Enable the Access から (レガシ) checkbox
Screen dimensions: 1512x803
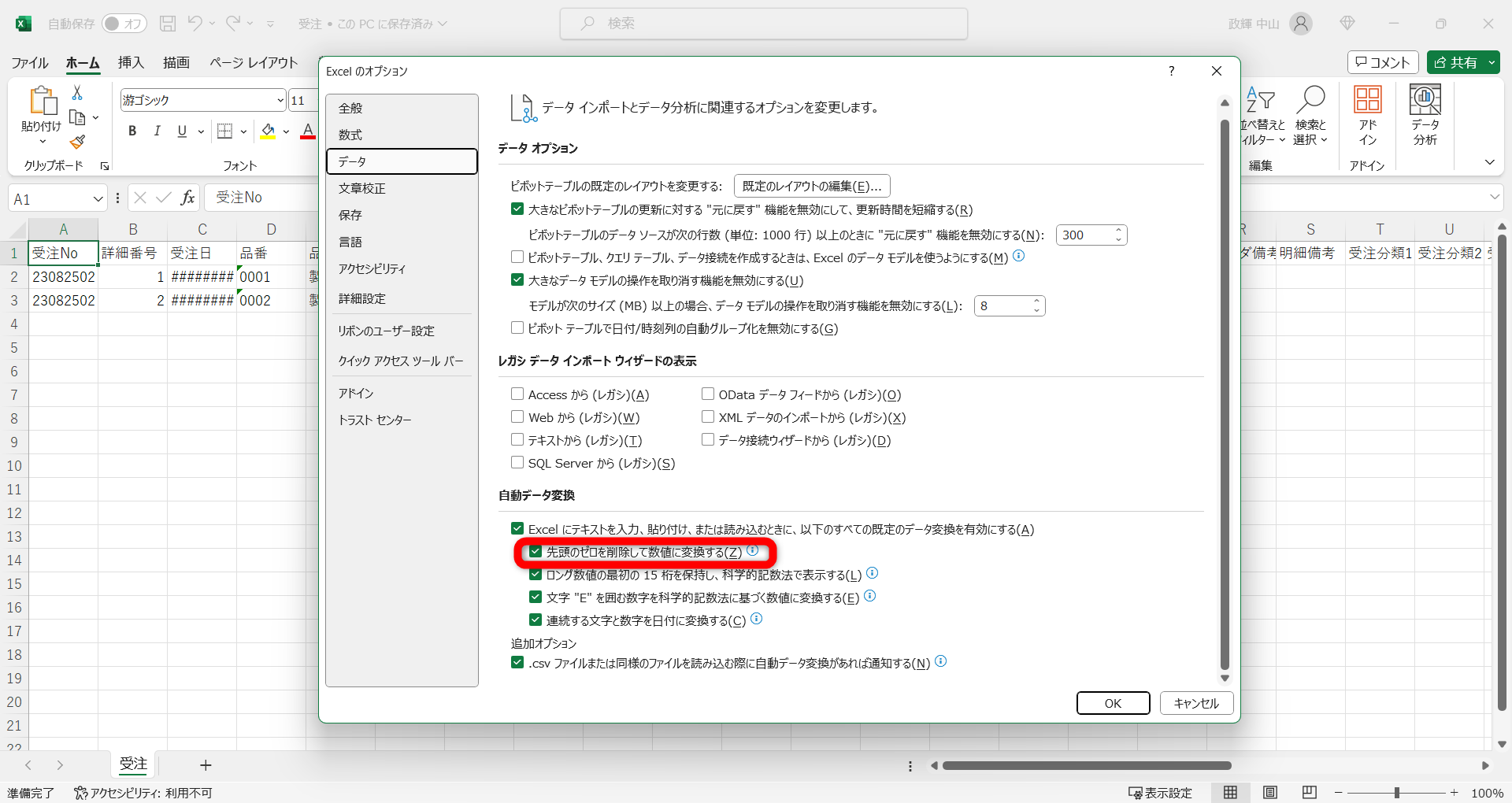pyautogui.click(x=517, y=394)
